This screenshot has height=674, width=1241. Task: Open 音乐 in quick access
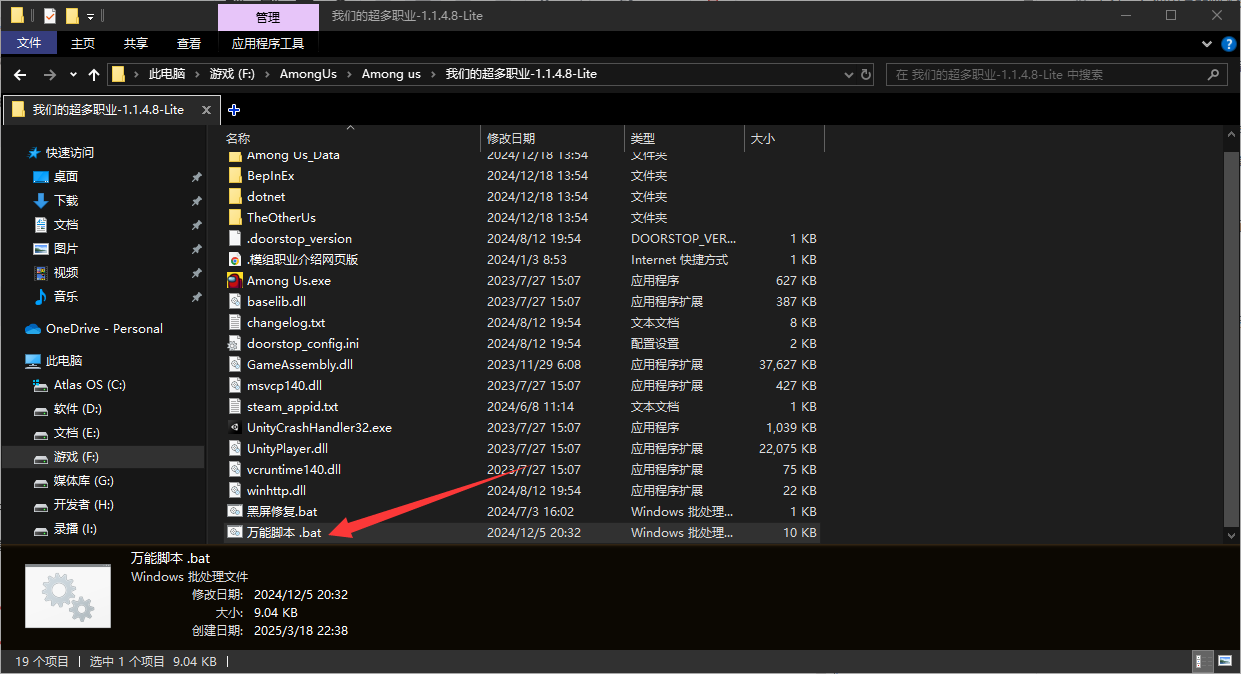pos(66,297)
